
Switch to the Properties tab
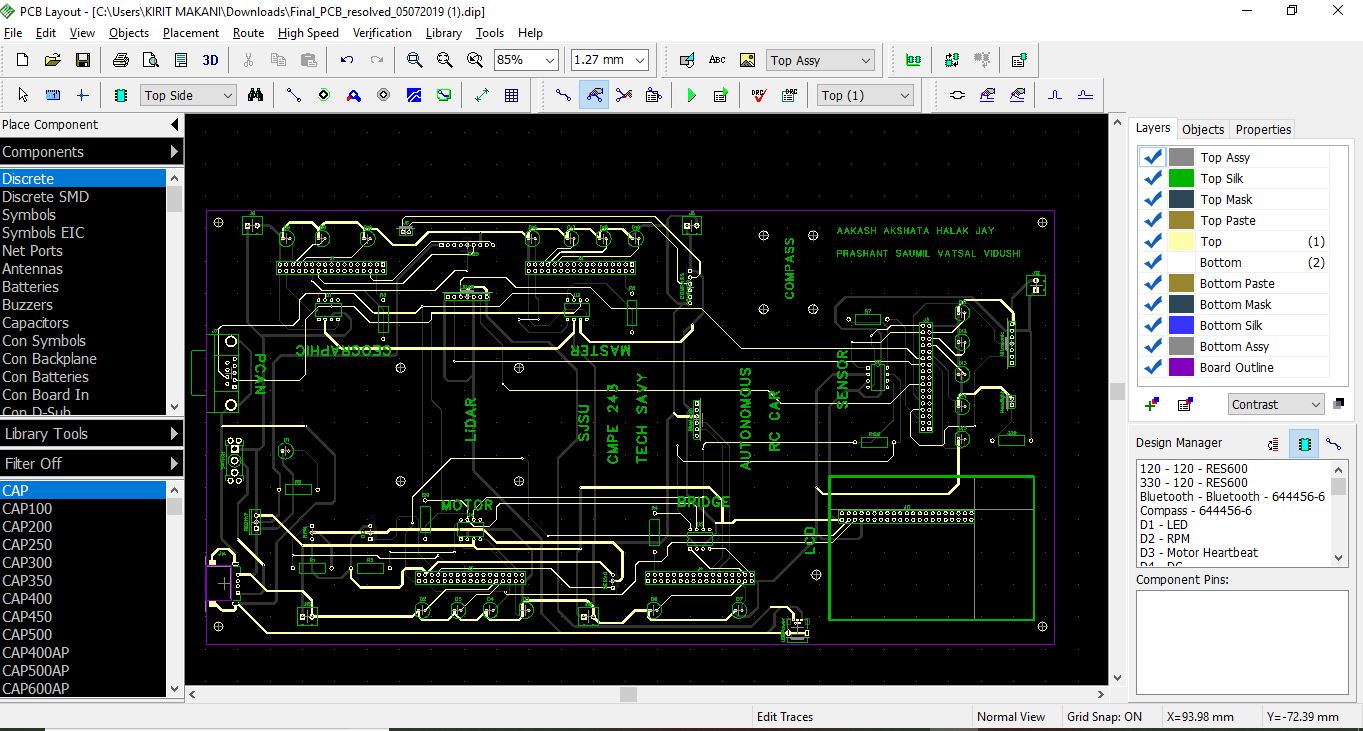coord(1263,129)
